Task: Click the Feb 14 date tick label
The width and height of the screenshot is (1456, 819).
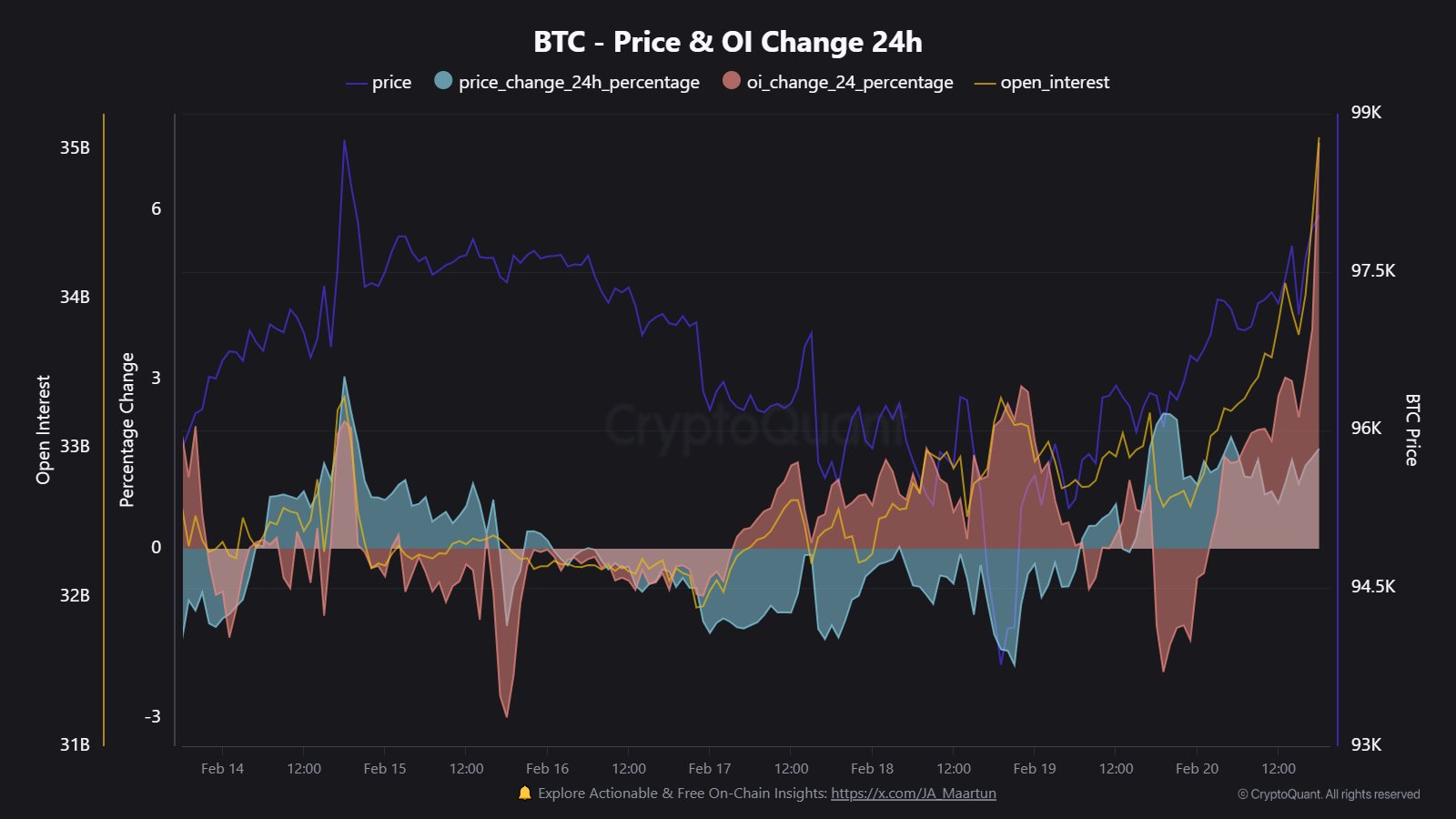Action: [222, 769]
